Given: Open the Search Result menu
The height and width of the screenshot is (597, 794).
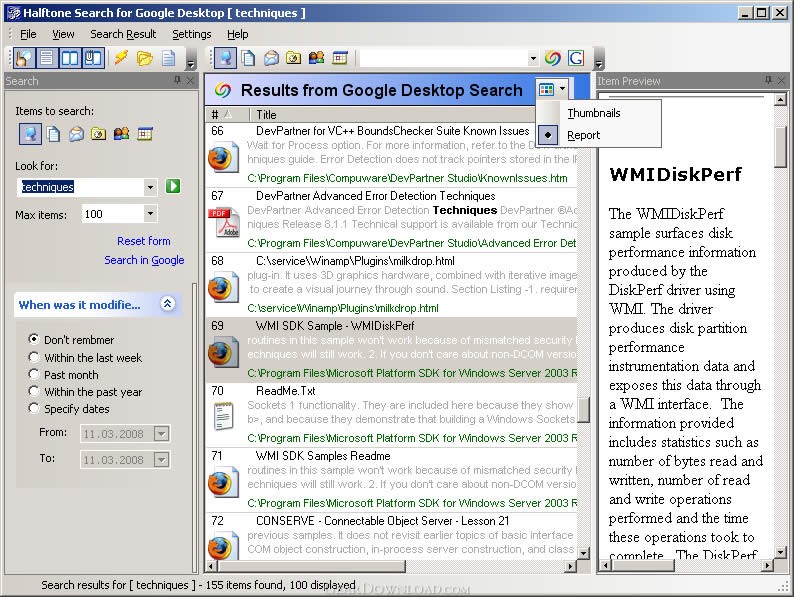Looking at the screenshot, I should (x=123, y=34).
